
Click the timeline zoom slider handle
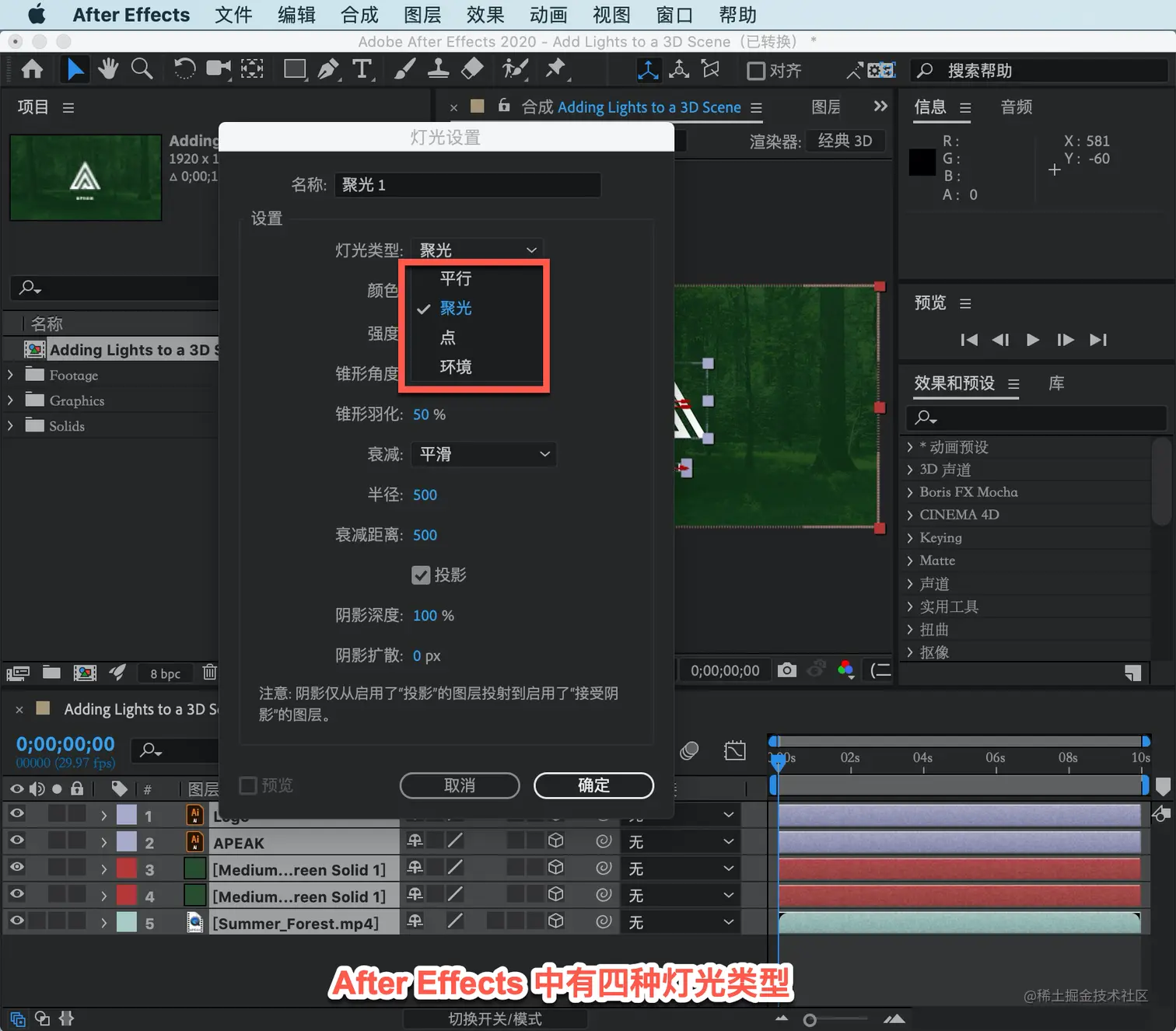(x=810, y=1019)
